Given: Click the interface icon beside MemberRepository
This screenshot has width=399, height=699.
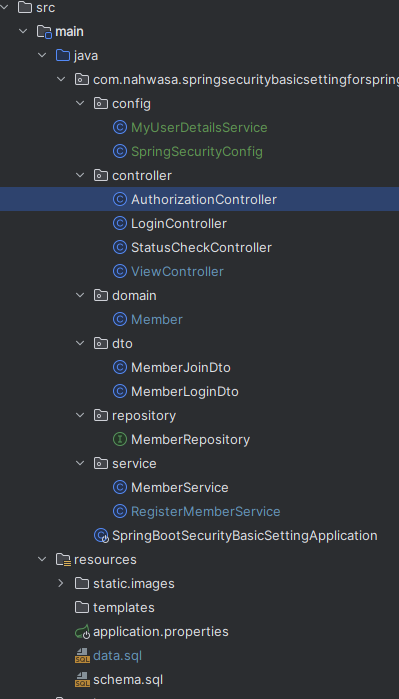Looking at the screenshot, I should click(x=119, y=440).
